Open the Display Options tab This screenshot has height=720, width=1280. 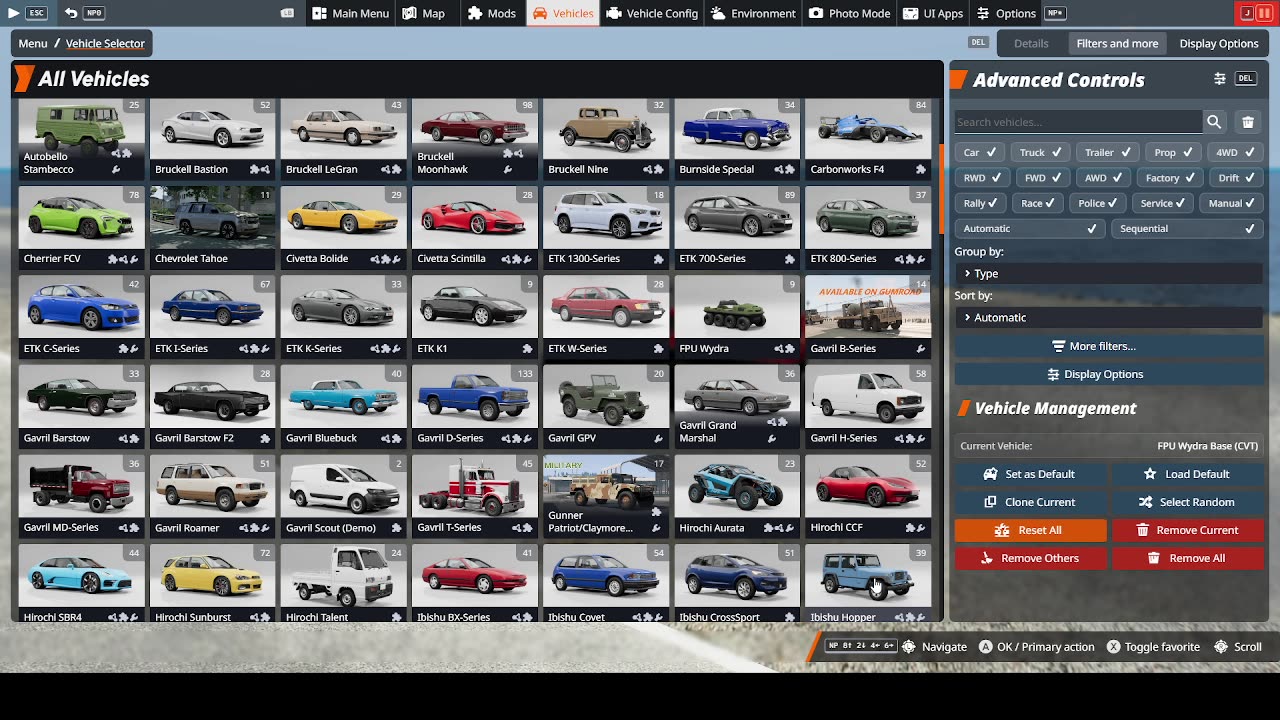1219,43
